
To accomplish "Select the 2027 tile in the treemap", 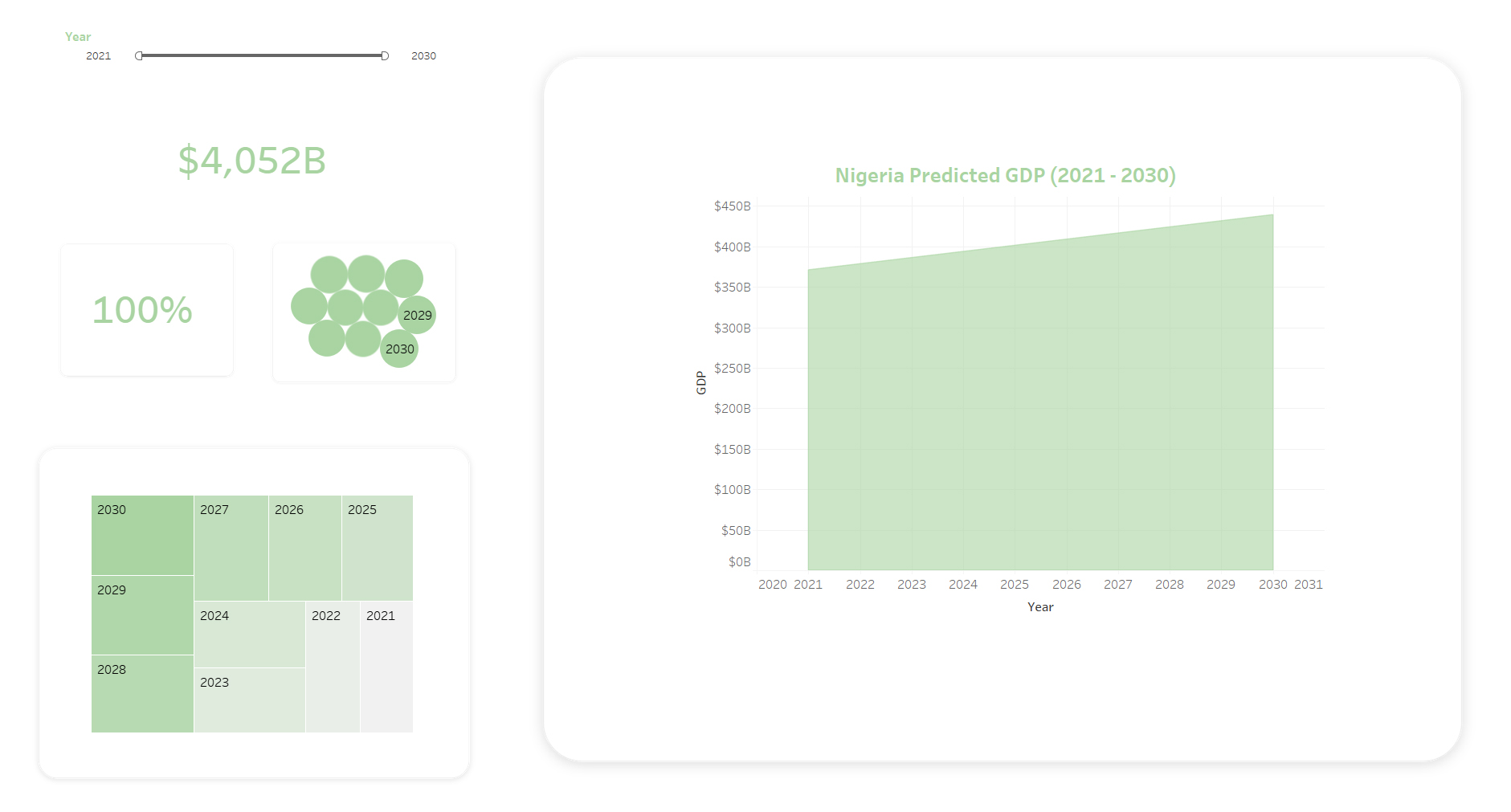I will (231, 548).
